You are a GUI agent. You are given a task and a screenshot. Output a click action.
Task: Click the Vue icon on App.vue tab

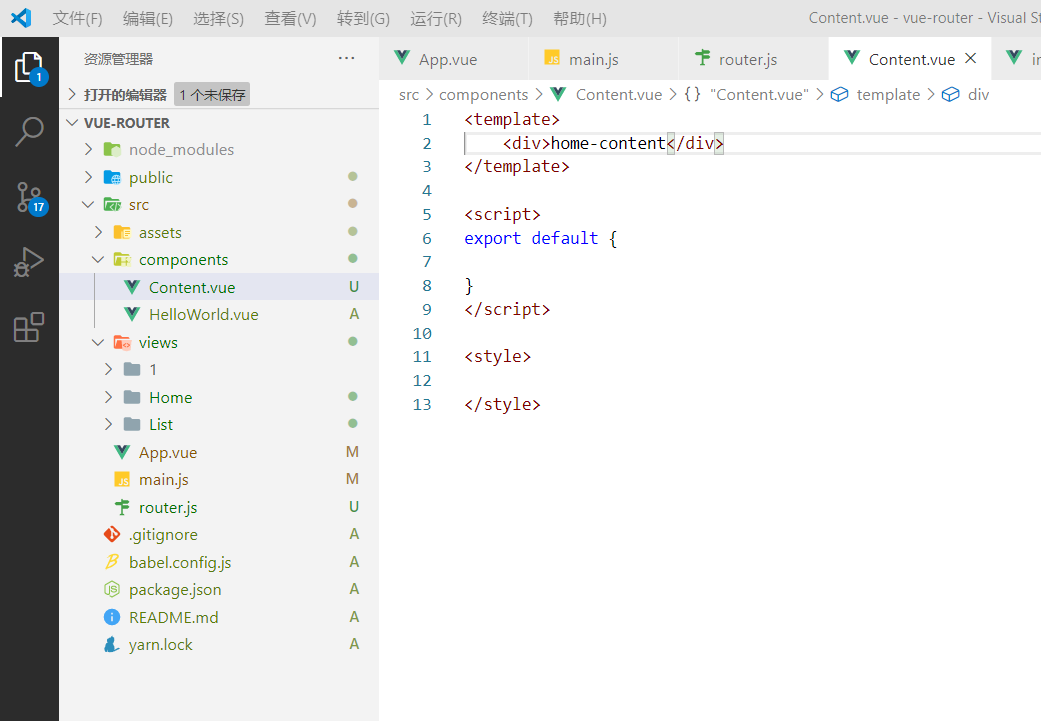[x=402, y=58]
